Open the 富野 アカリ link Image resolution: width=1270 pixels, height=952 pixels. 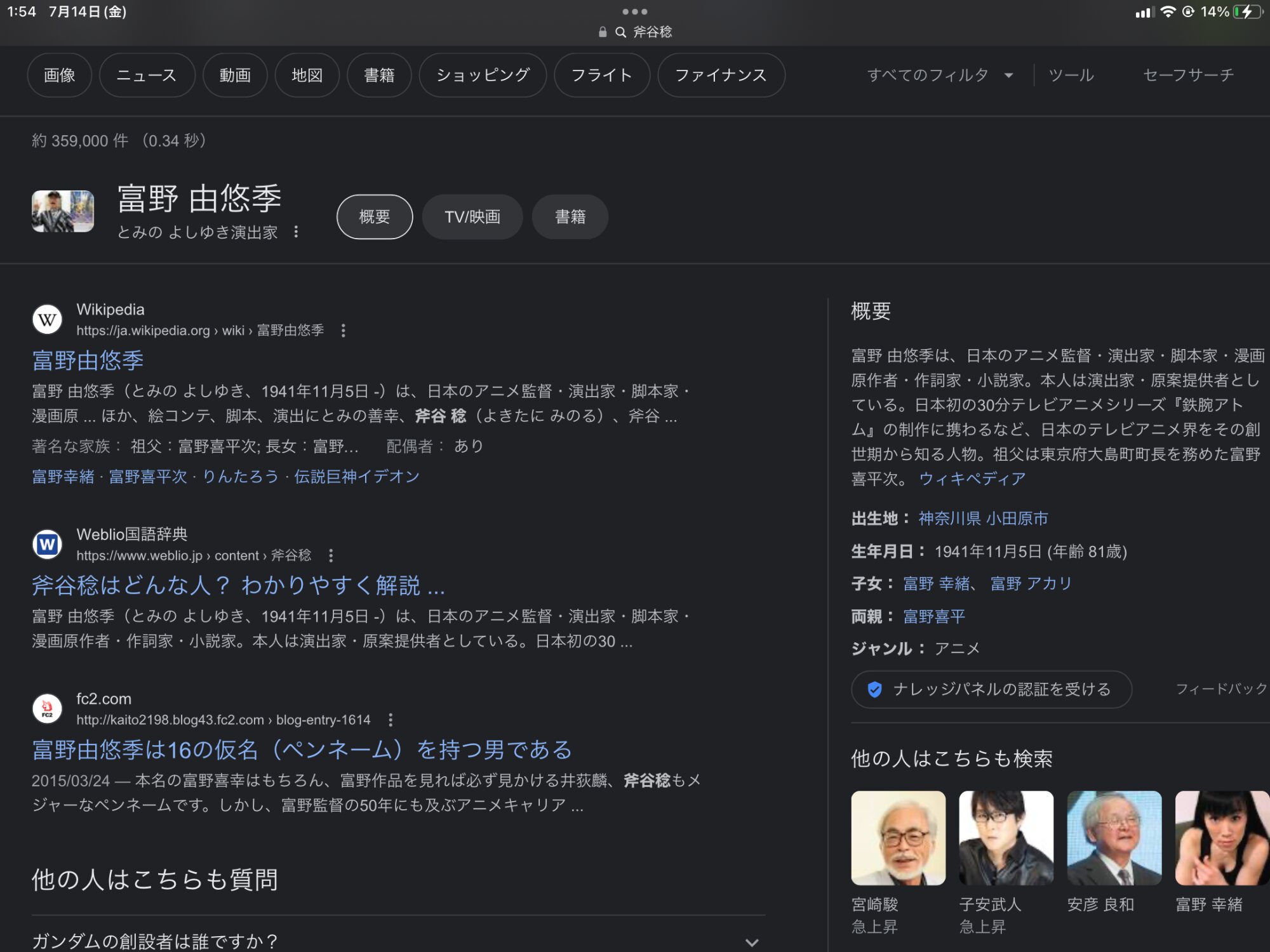pos(1031,584)
